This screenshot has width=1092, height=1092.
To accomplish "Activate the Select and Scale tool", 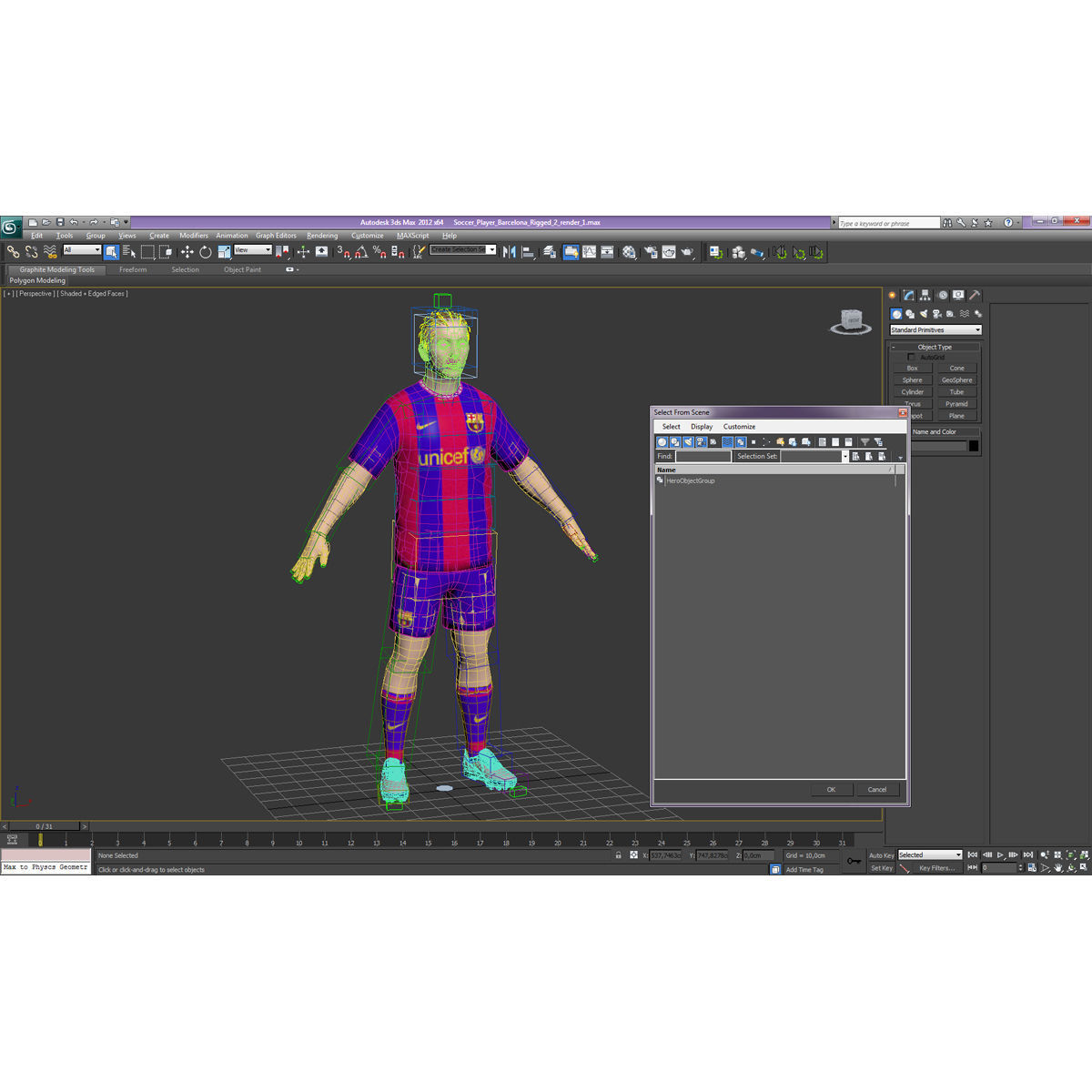I will 224,251.
